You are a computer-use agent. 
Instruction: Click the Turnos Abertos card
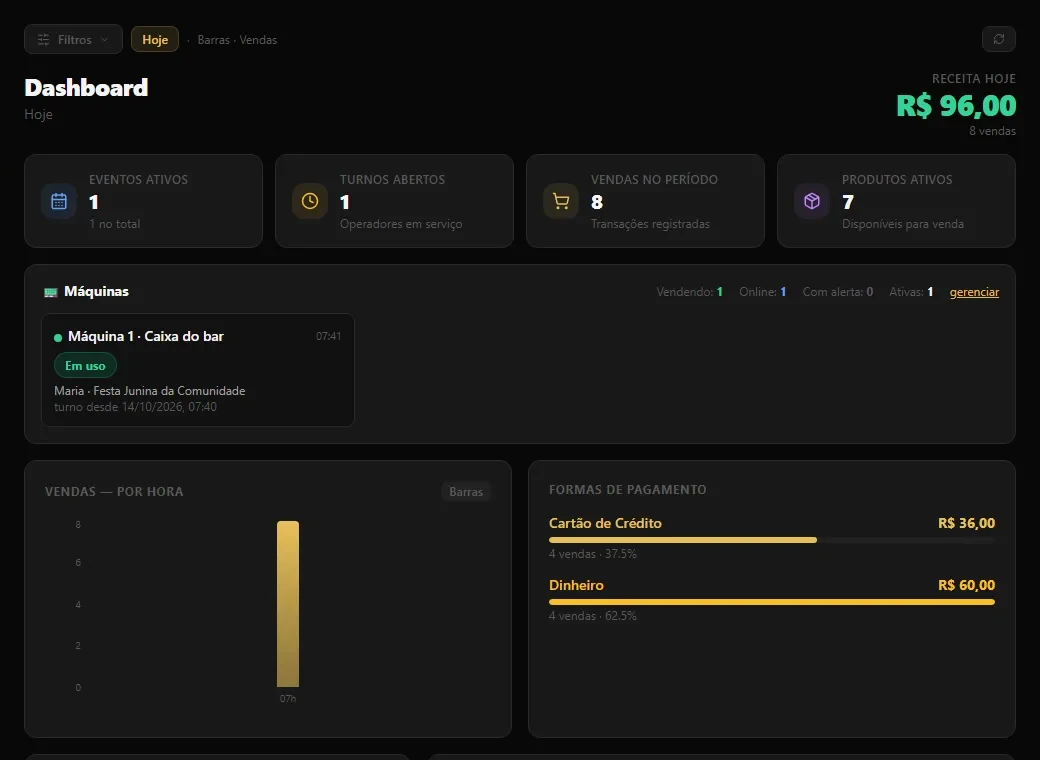click(x=394, y=201)
